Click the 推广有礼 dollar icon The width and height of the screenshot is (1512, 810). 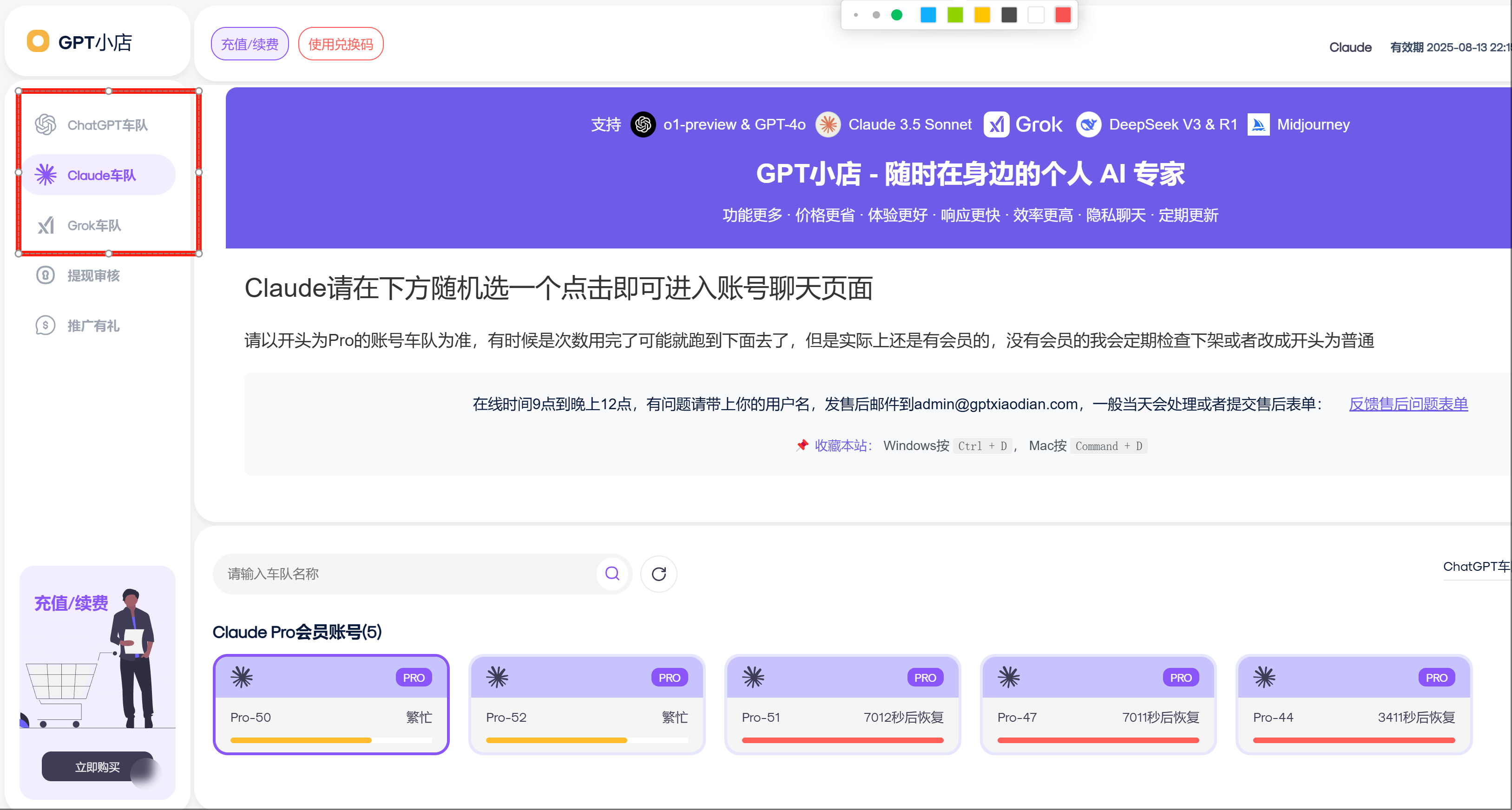[45, 326]
